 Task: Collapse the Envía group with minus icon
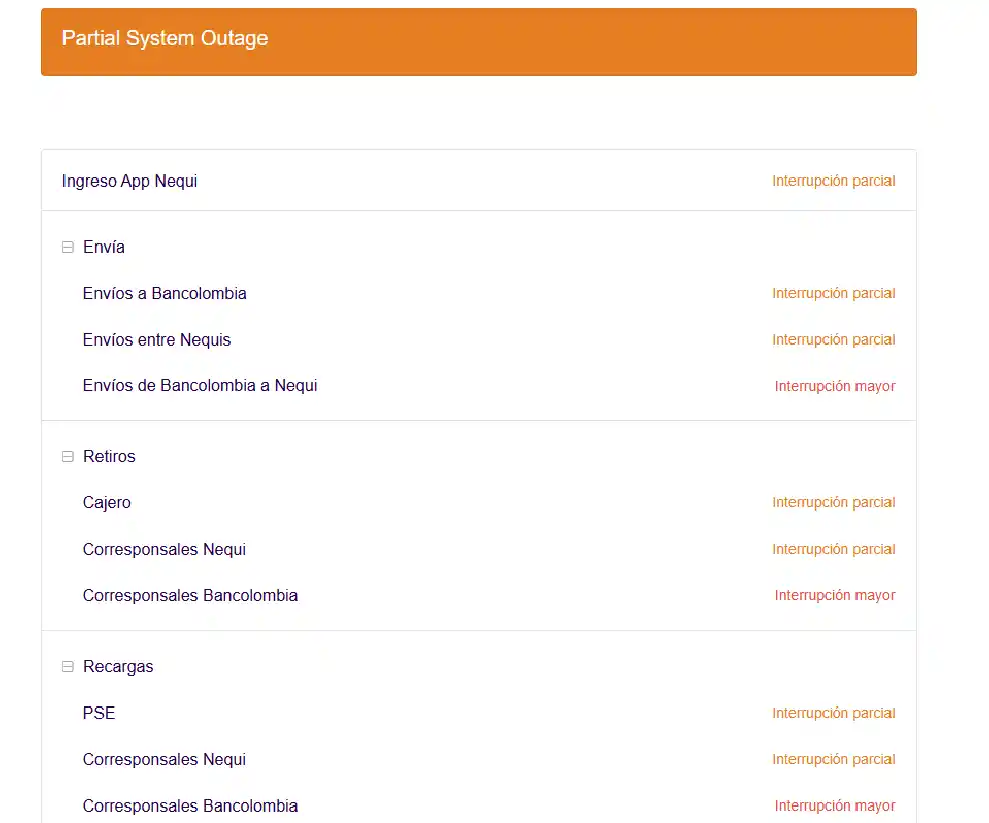[68, 247]
